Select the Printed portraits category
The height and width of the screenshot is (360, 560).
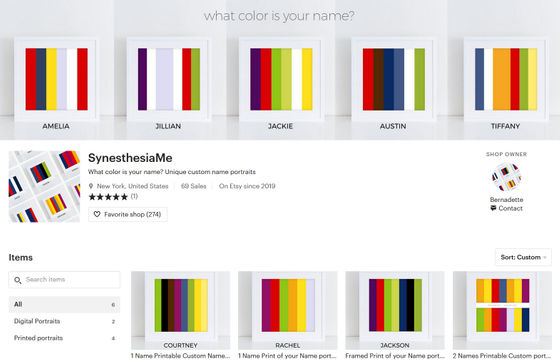[x=64, y=338]
